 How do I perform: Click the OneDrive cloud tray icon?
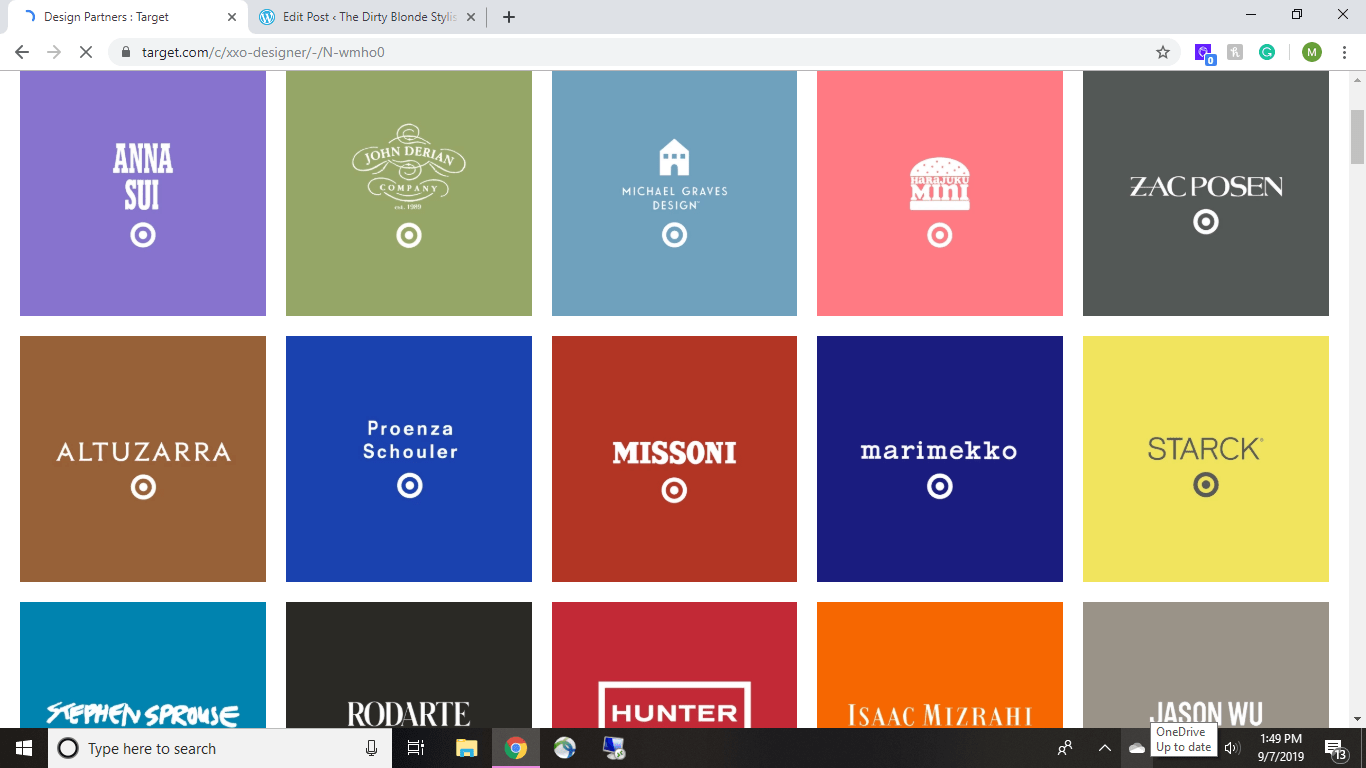[x=1137, y=748]
